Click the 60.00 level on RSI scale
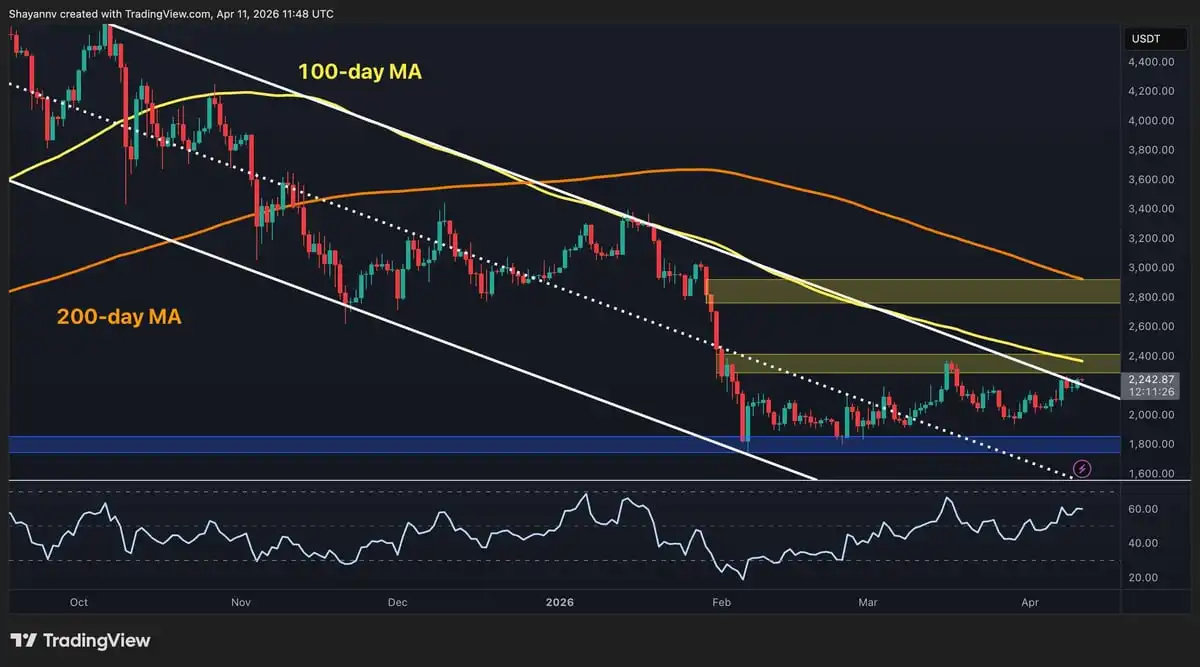Image resolution: width=1200 pixels, height=667 pixels. pos(1143,509)
